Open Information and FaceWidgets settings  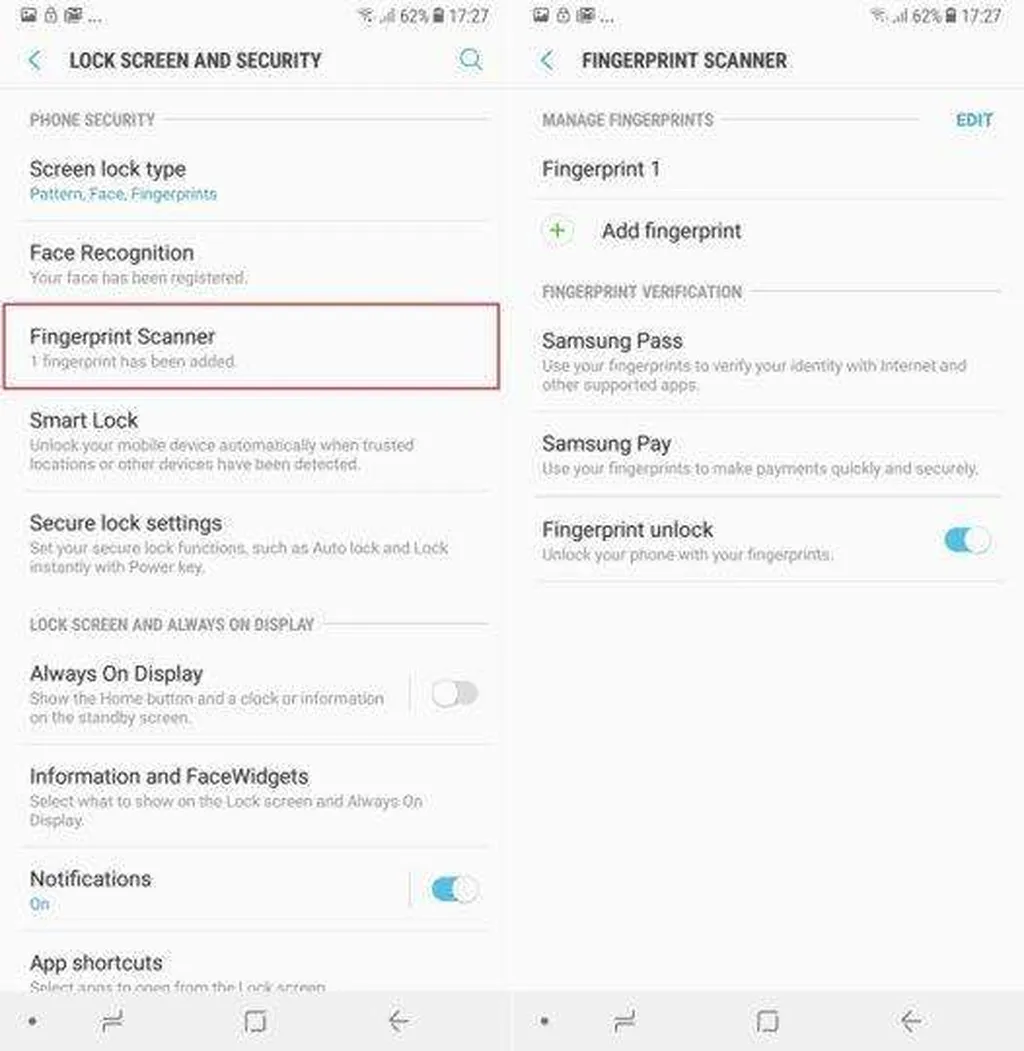click(x=256, y=796)
